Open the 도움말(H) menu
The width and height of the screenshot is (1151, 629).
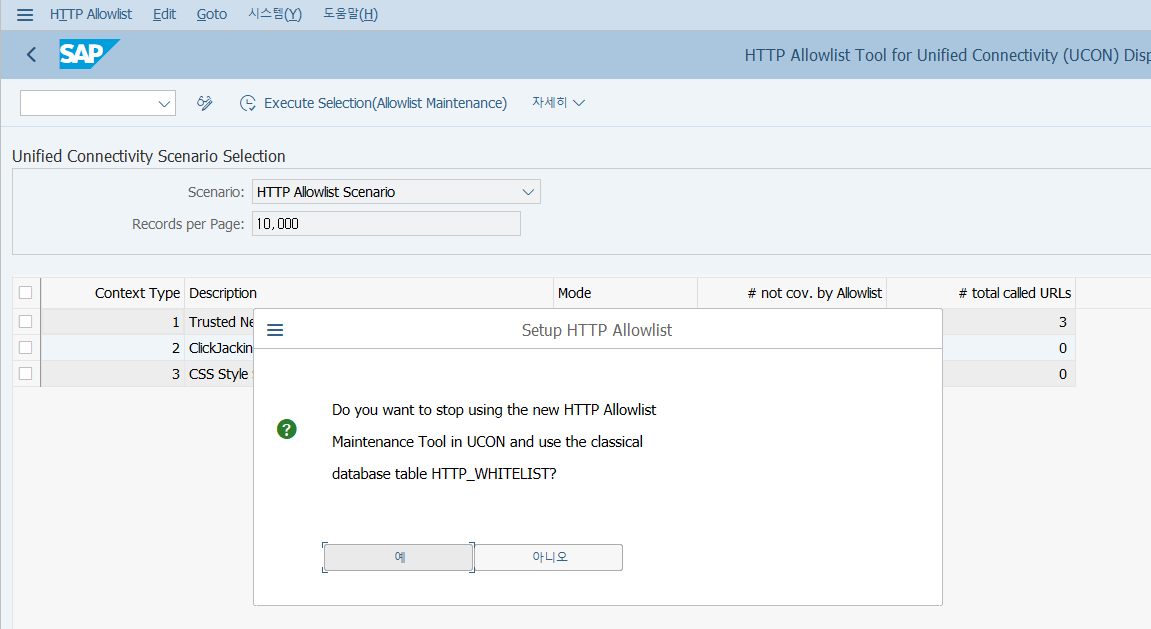coord(350,14)
